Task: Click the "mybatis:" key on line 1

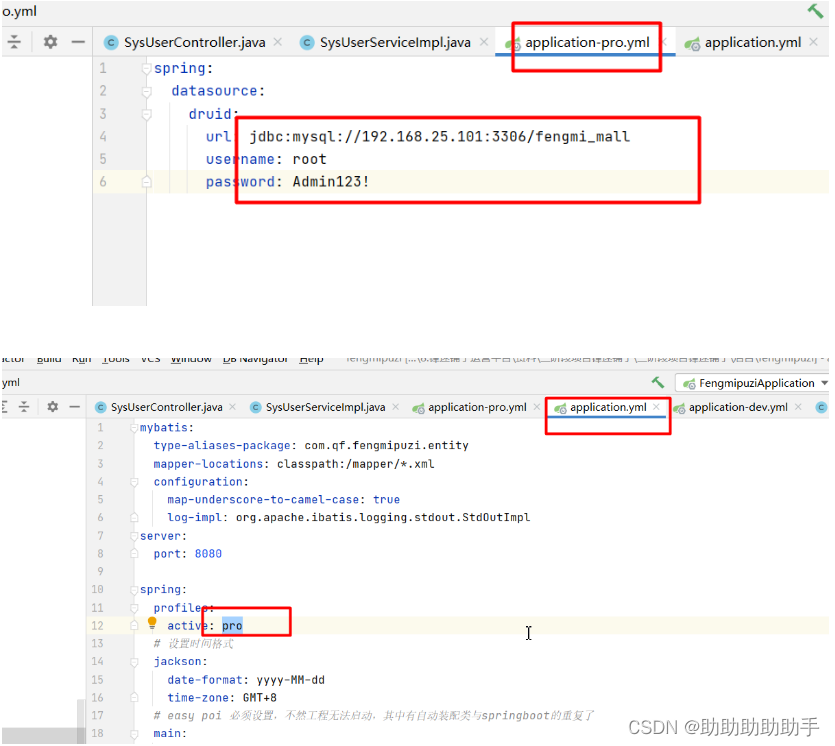Action: [x=167, y=428]
